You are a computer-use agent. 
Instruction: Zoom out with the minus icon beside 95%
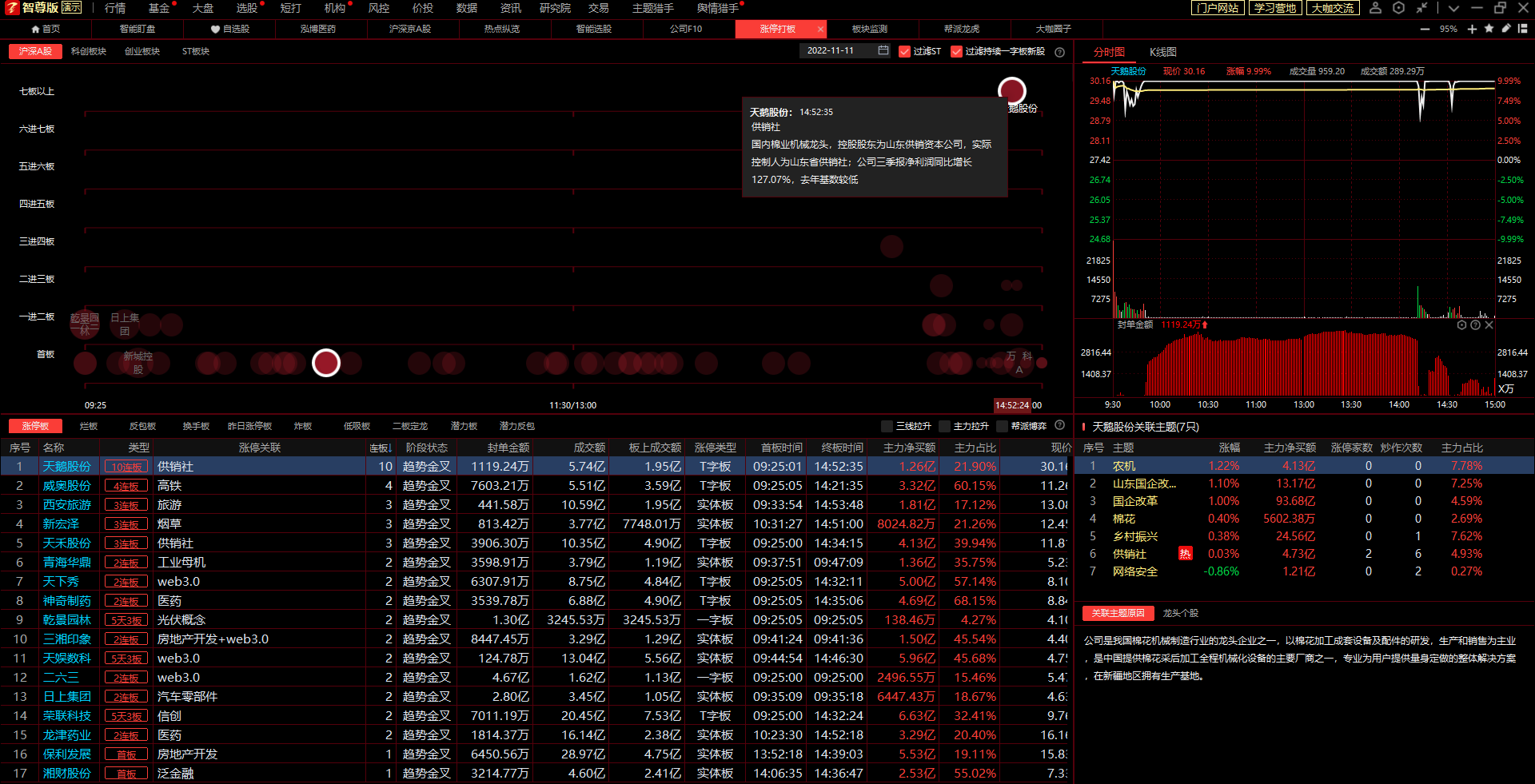1425,29
